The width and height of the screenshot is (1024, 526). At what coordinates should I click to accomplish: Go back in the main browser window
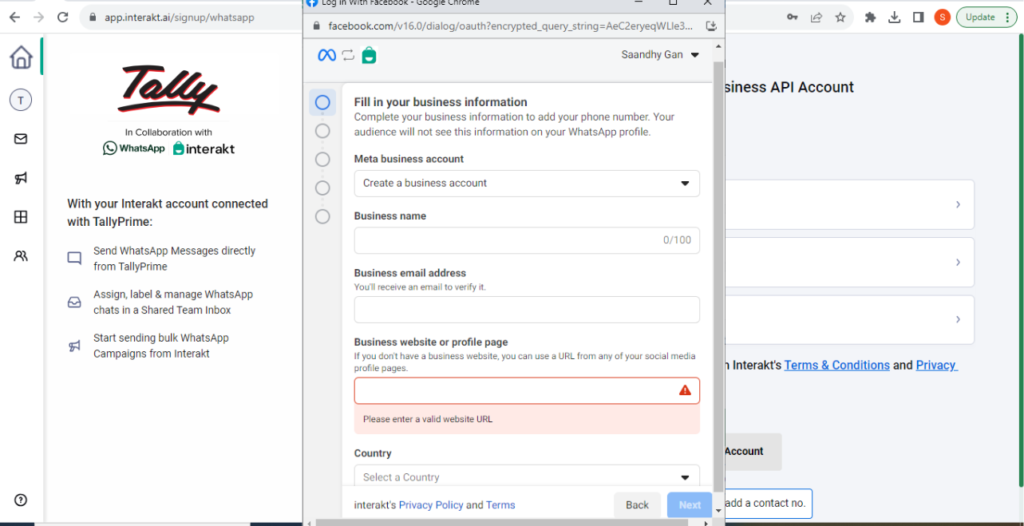point(14,18)
